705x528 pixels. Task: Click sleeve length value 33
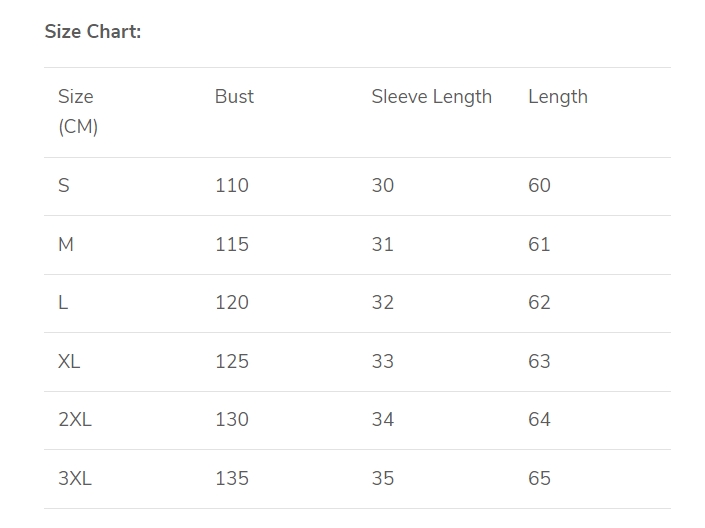[x=382, y=362]
